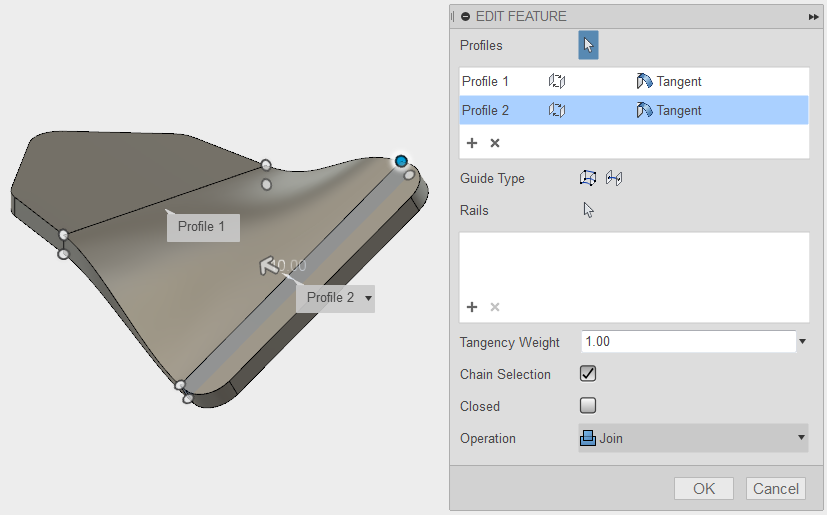Select Profile 1 row in list

click(x=634, y=81)
